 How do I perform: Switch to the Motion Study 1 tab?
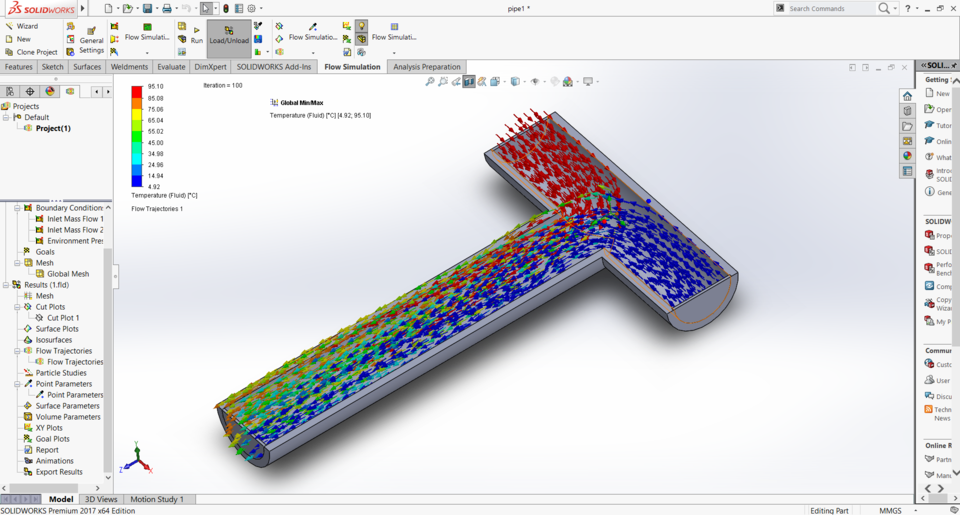[x=157, y=499]
